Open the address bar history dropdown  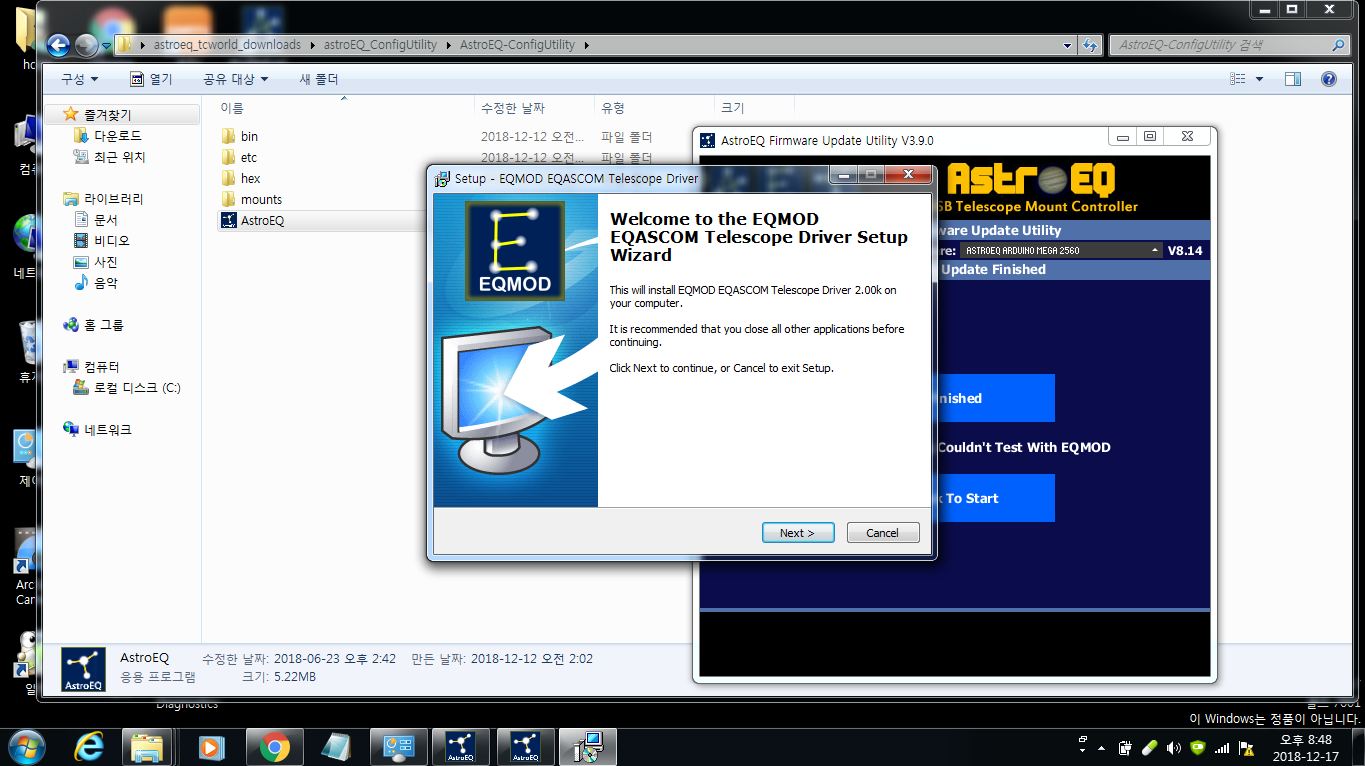[x=1067, y=45]
